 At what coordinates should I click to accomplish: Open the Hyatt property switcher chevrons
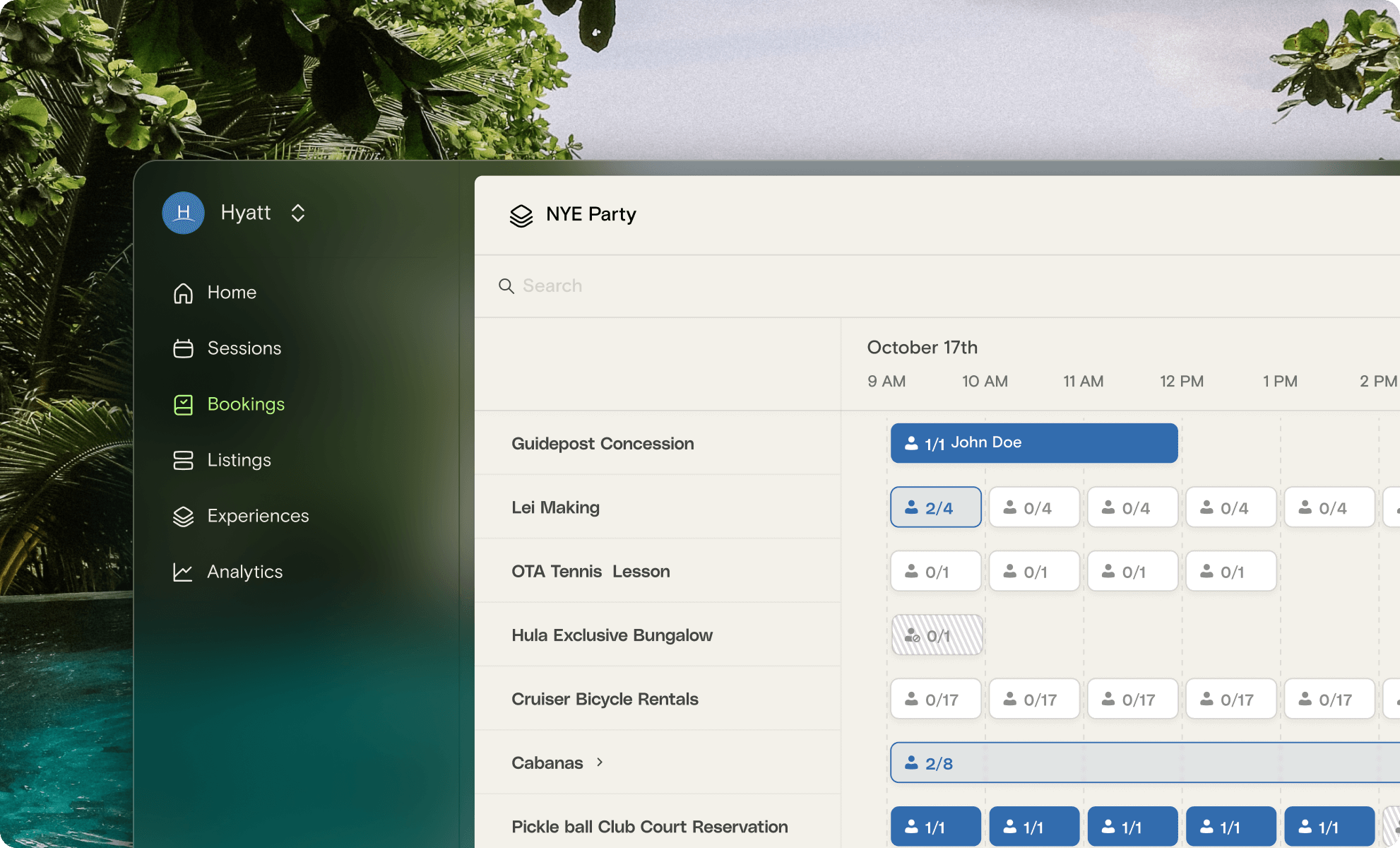point(298,213)
